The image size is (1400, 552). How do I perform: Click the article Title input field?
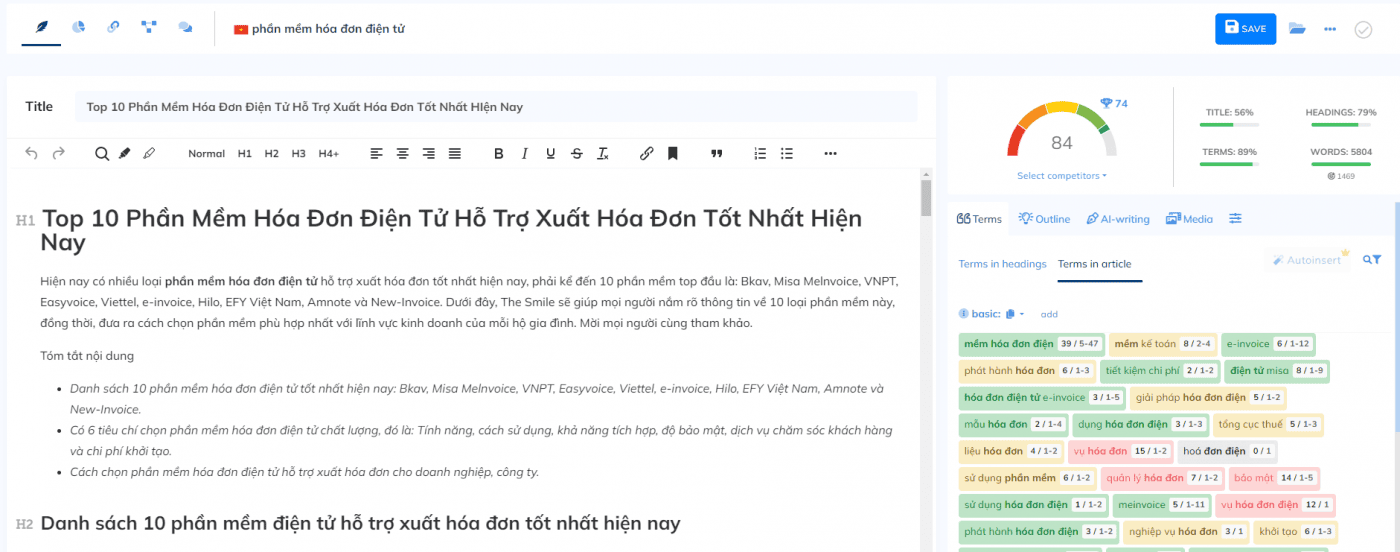(496, 107)
